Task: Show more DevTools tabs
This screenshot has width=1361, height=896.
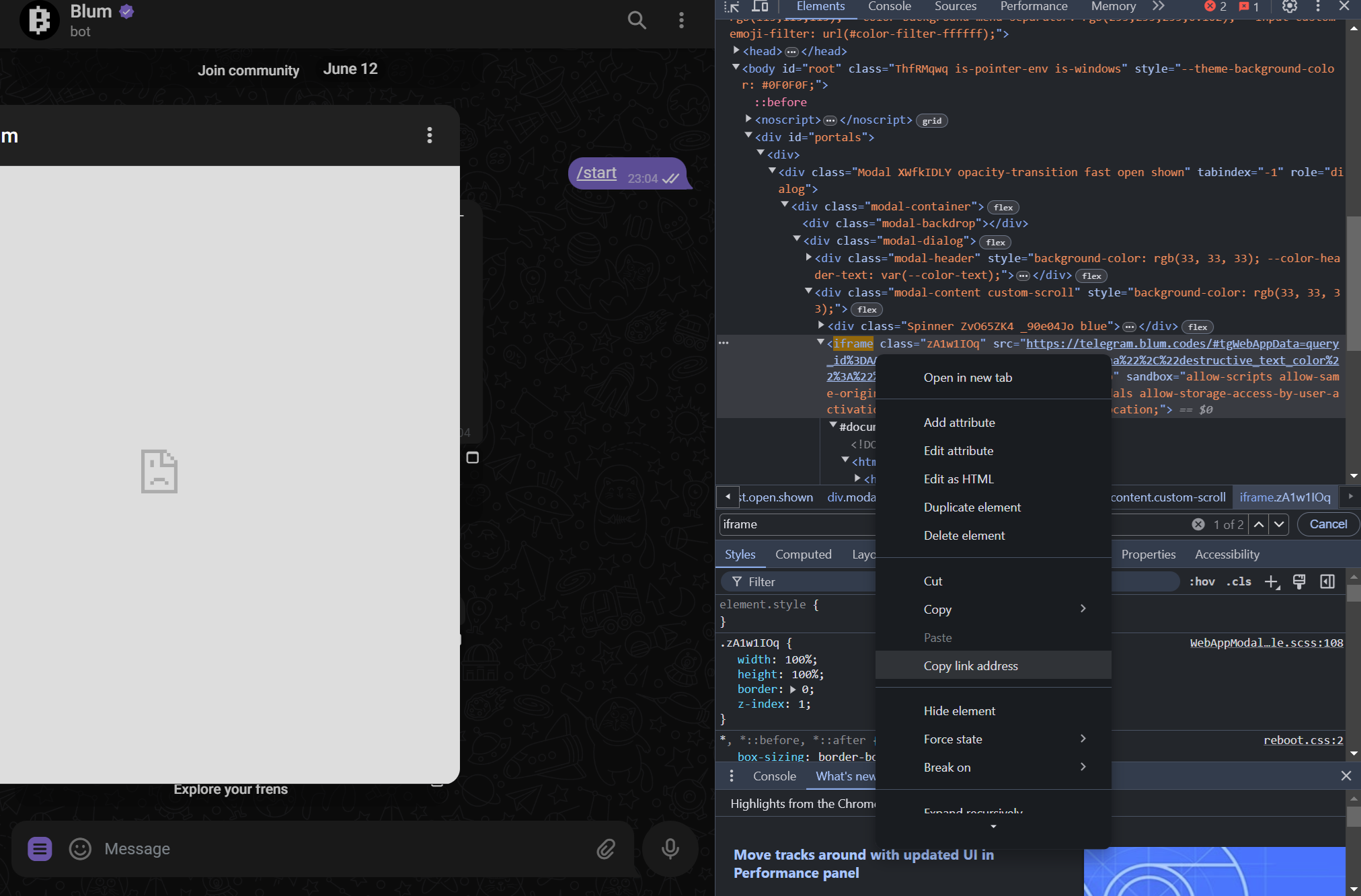Action: [x=1158, y=7]
